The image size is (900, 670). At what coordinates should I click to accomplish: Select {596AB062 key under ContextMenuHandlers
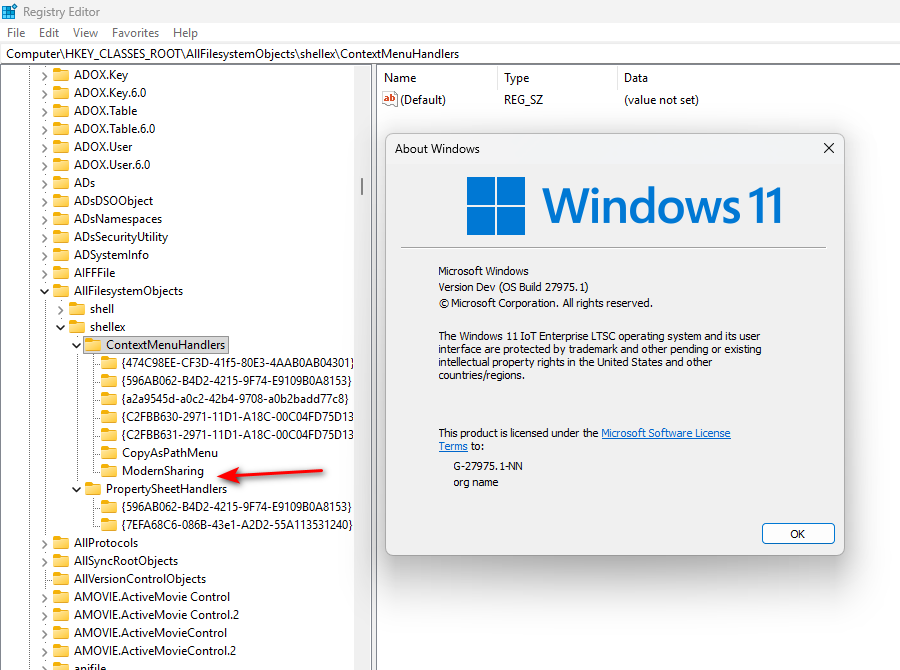point(236,381)
